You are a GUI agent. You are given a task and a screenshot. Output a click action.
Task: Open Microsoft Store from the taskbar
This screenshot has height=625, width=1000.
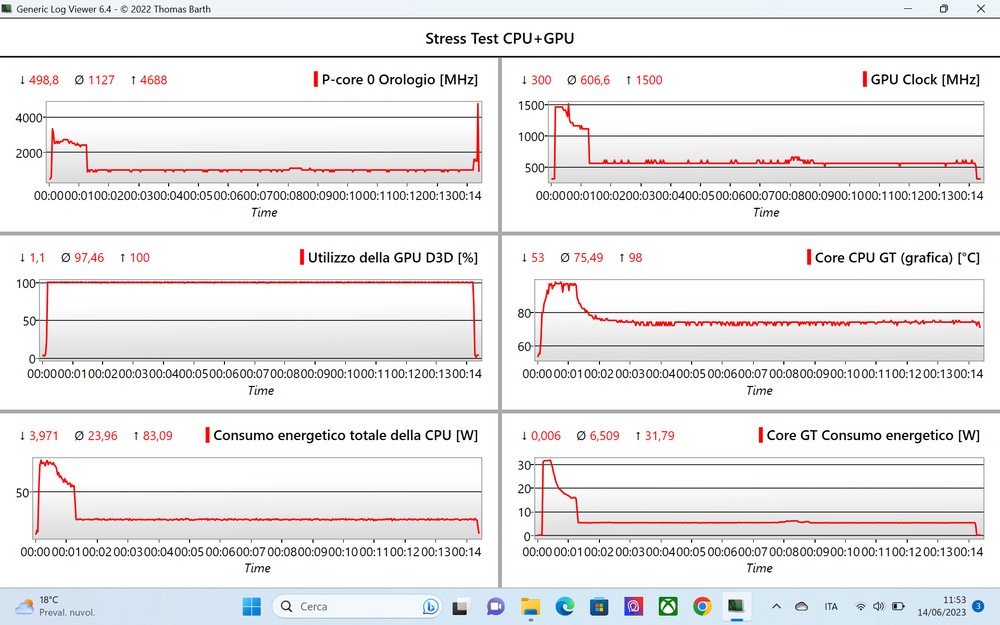coord(599,606)
